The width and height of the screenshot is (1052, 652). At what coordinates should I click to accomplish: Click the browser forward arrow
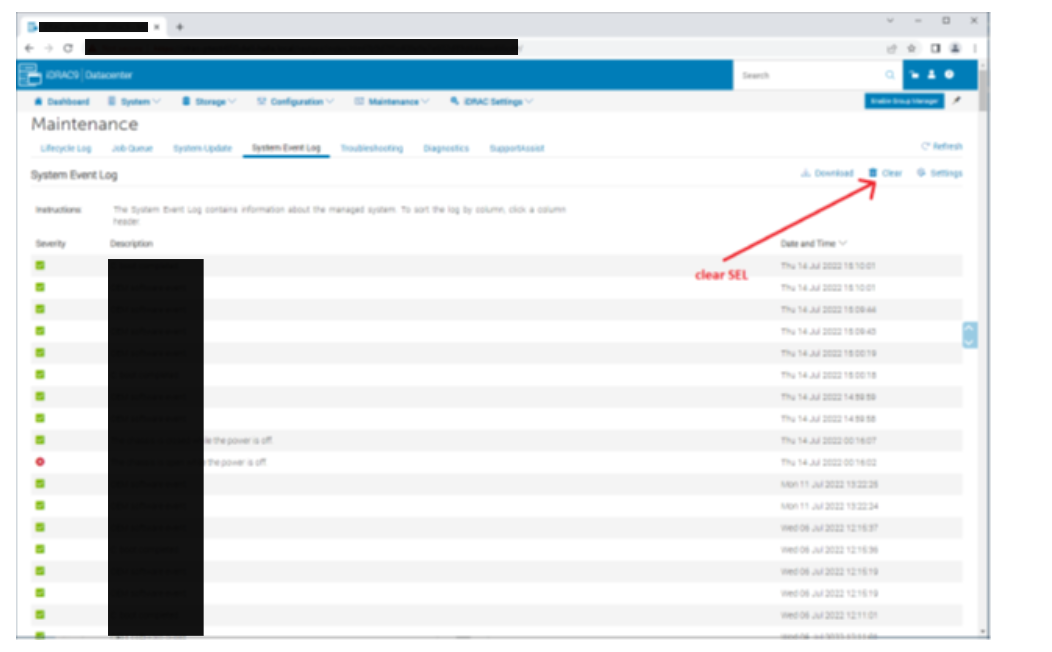coord(48,48)
